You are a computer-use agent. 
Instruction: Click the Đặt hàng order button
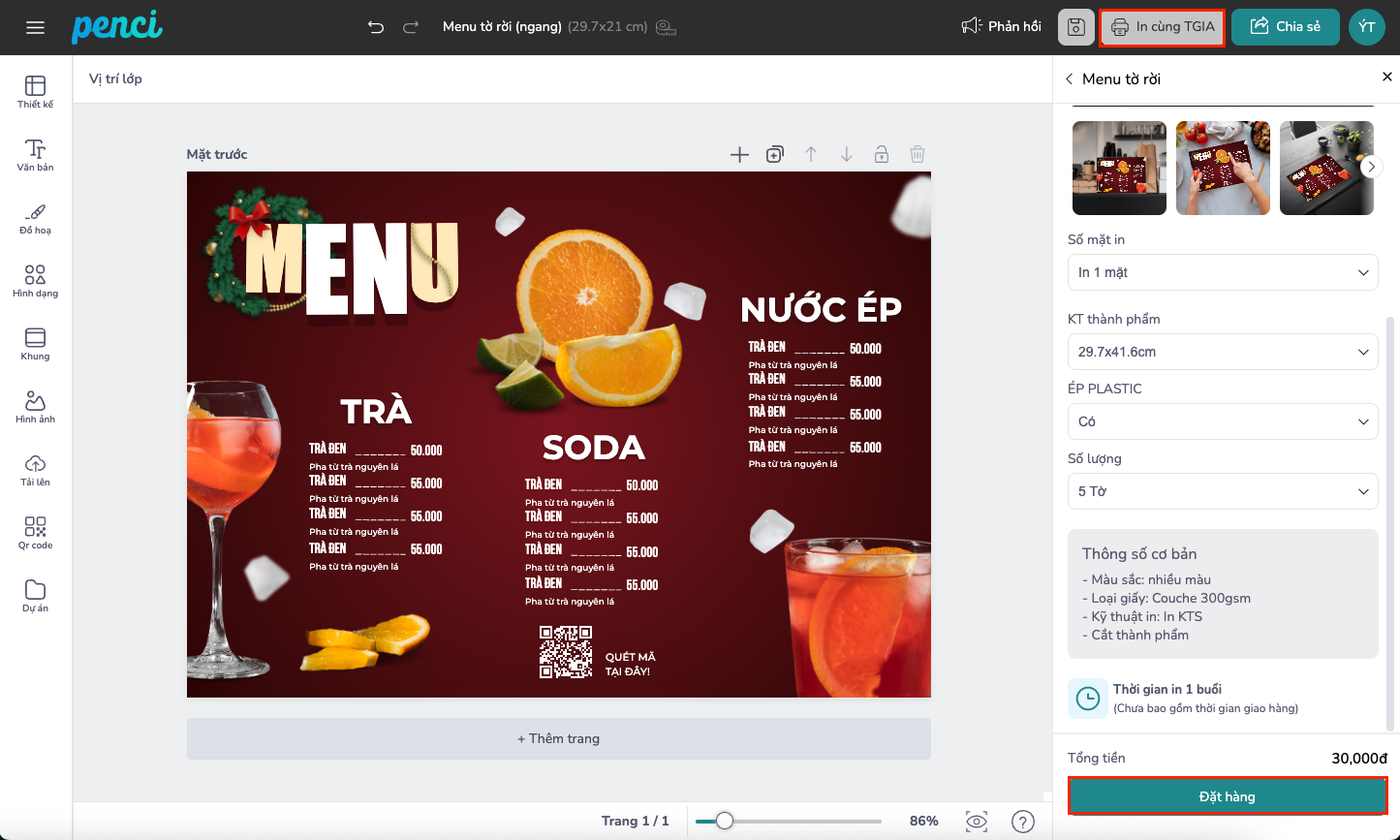click(1228, 796)
